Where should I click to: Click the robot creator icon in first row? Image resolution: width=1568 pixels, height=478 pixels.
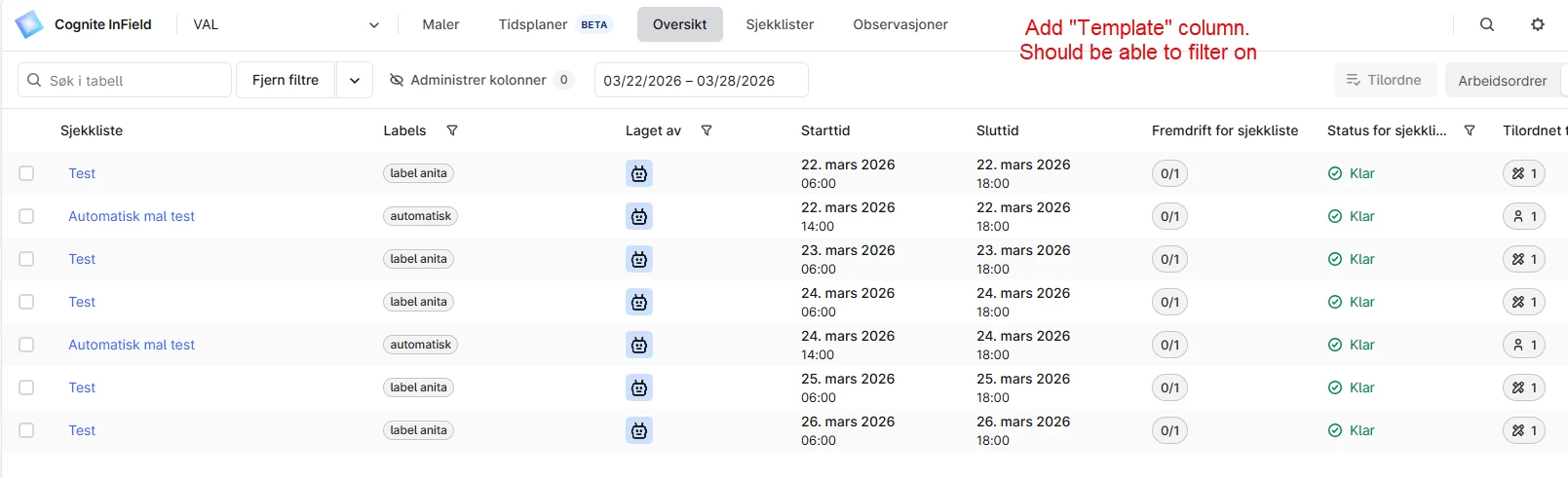(x=639, y=174)
